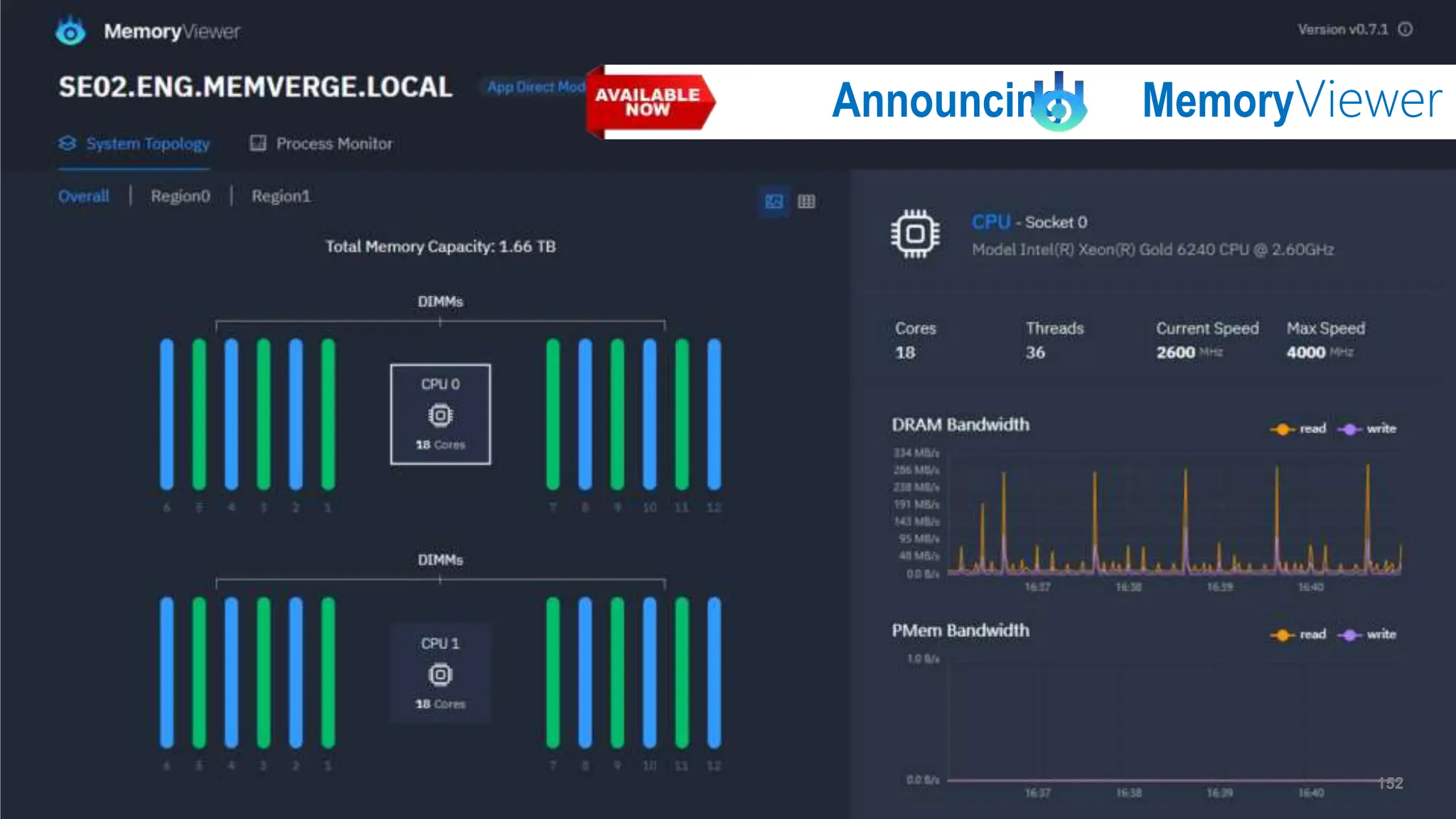Click the Process Monitor tab icon
The width and height of the screenshot is (1456, 819).
click(x=257, y=144)
